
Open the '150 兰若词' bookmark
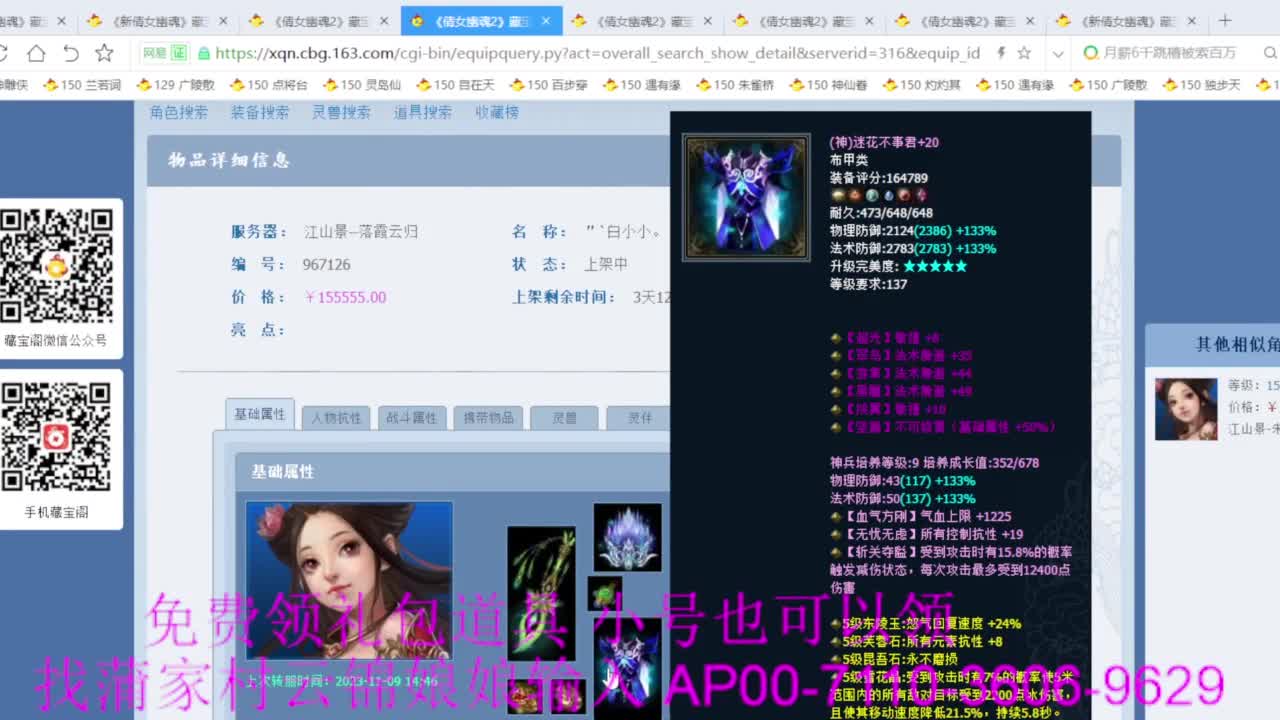82,85
